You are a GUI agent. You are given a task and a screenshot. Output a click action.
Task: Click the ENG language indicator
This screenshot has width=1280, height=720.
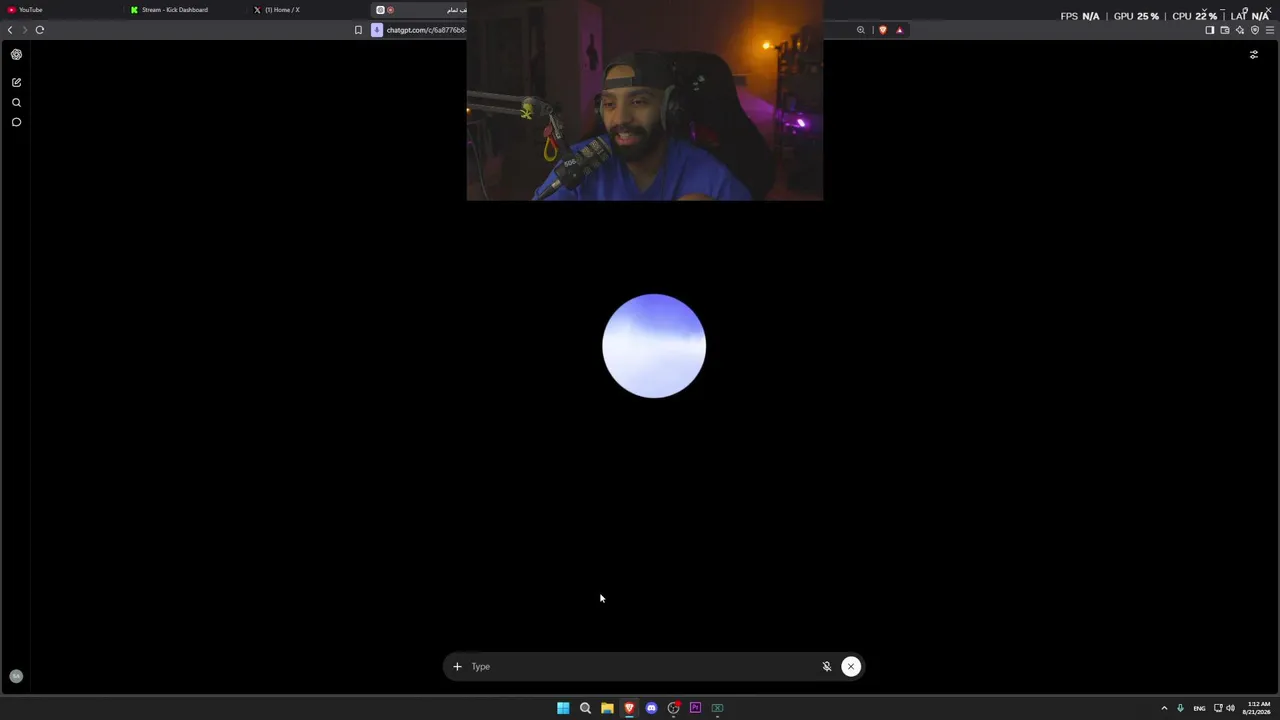tap(1199, 708)
